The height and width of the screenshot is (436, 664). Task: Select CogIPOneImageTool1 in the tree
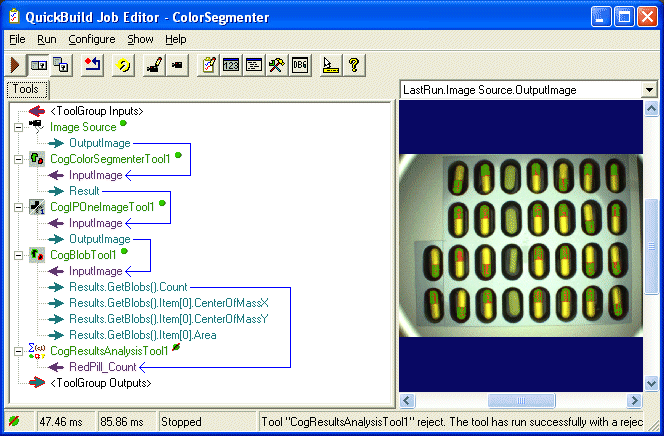click(102, 207)
